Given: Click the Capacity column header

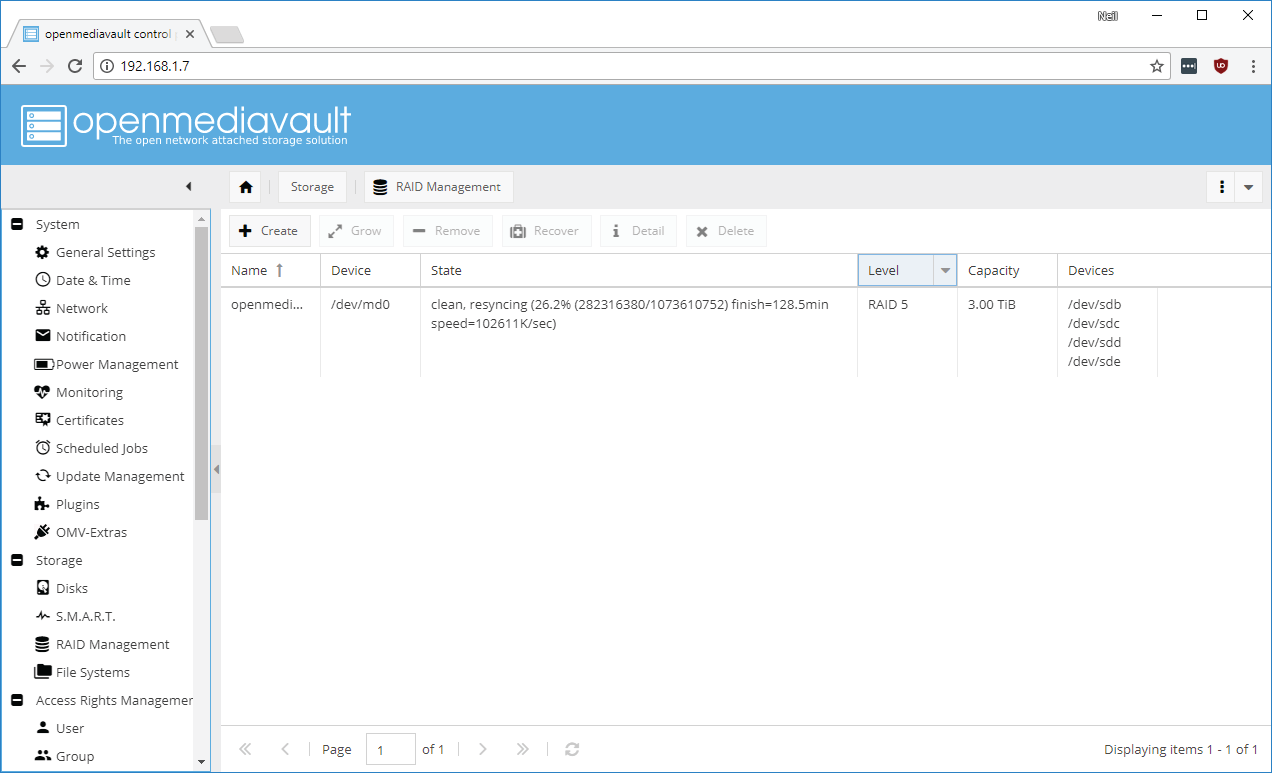Looking at the screenshot, I should [1007, 271].
